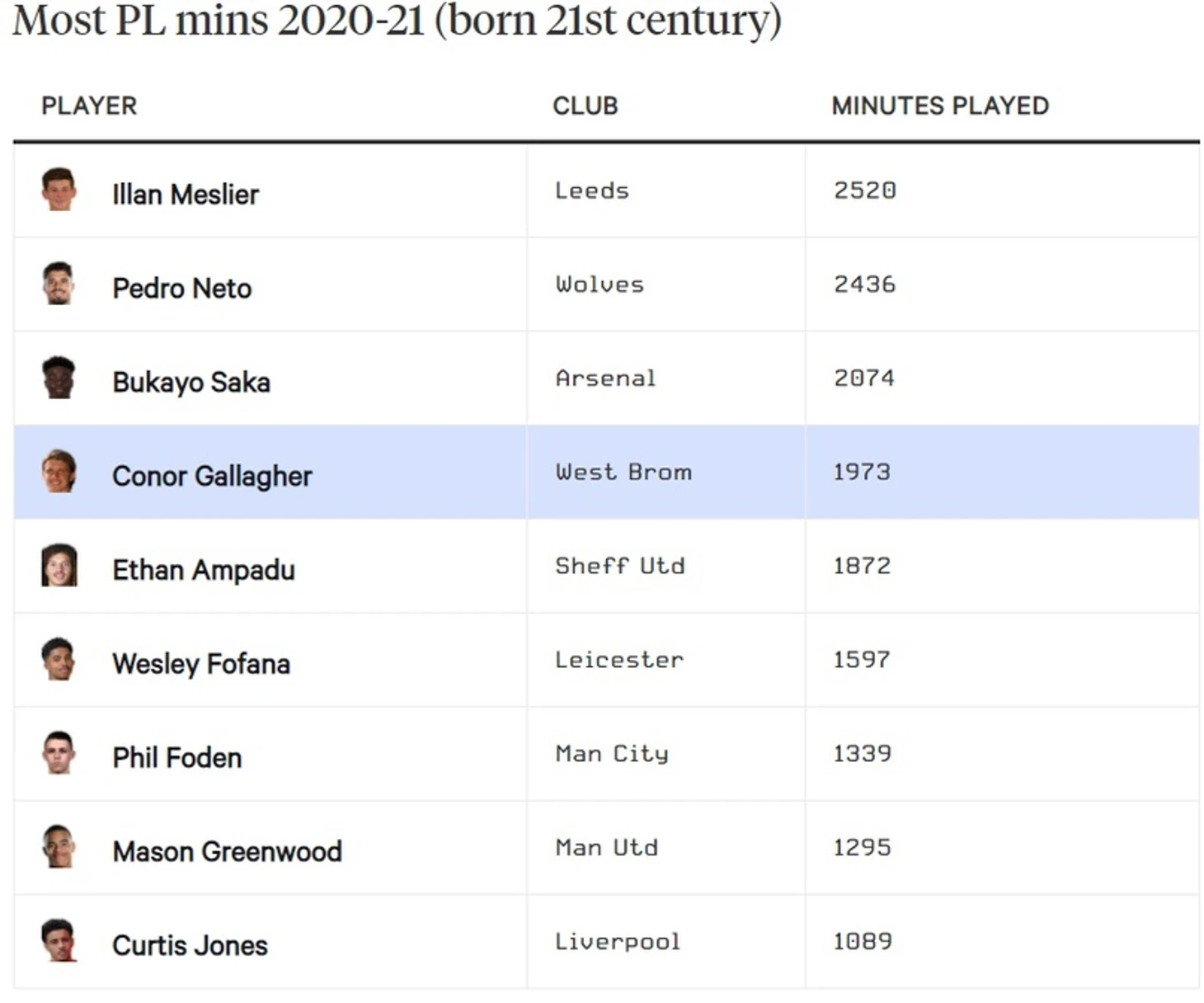Image resolution: width=1204 pixels, height=1003 pixels.
Task: Click Bukayo Saka's player headshot
Action: click(x=59, y=378)
